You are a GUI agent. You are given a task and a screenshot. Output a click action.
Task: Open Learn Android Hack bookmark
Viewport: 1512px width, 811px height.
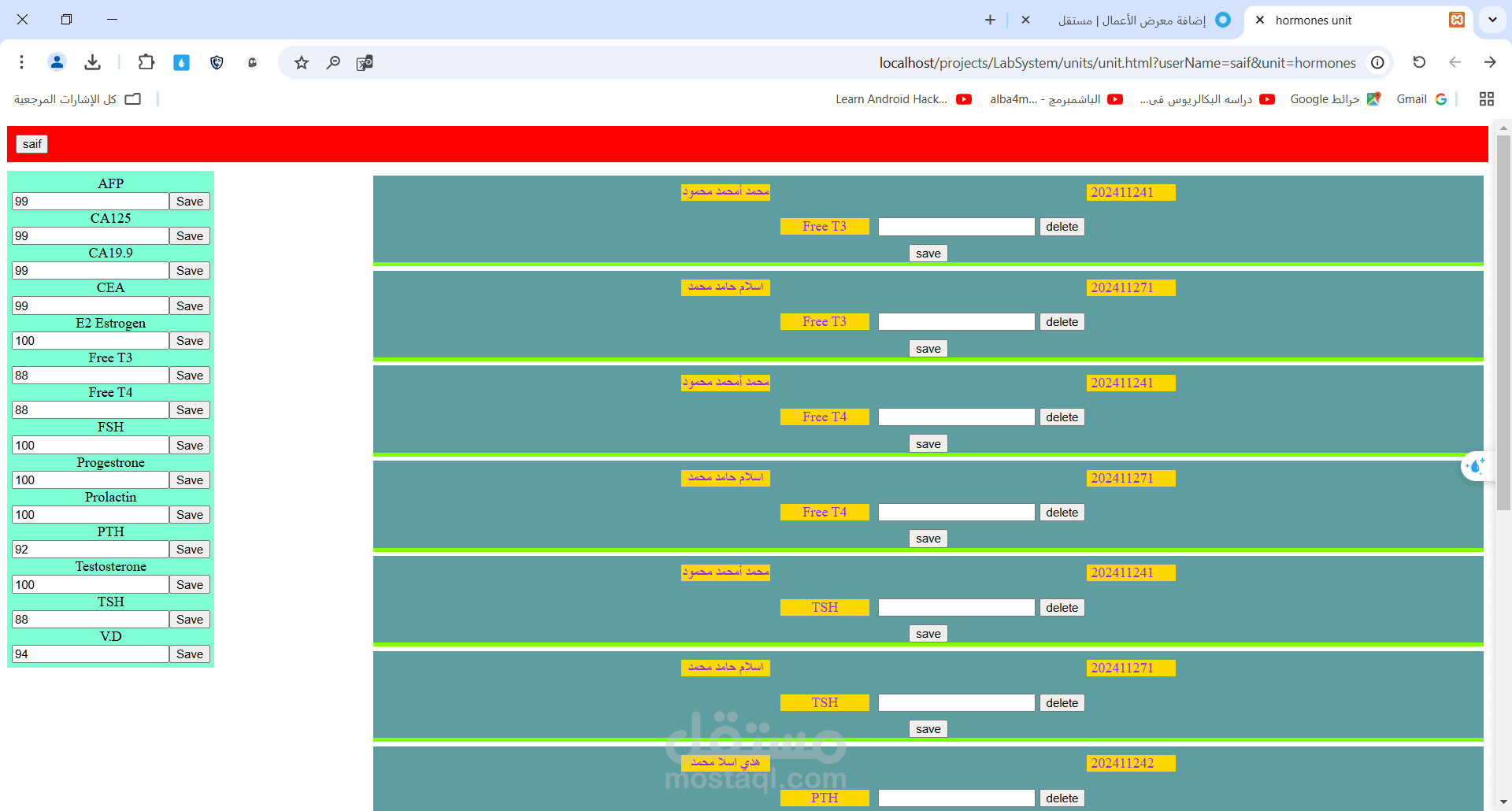click(903, 99)
